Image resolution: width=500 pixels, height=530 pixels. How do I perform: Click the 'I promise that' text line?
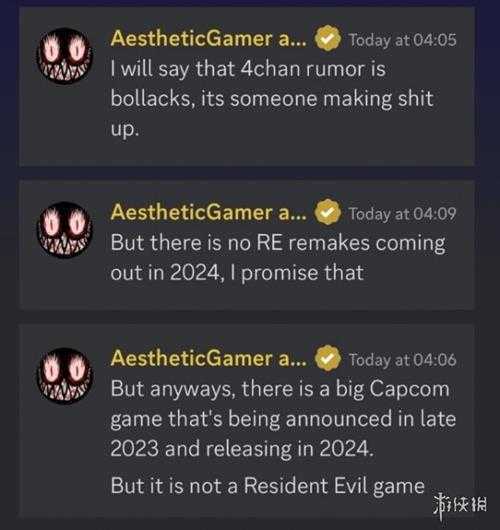237,273
